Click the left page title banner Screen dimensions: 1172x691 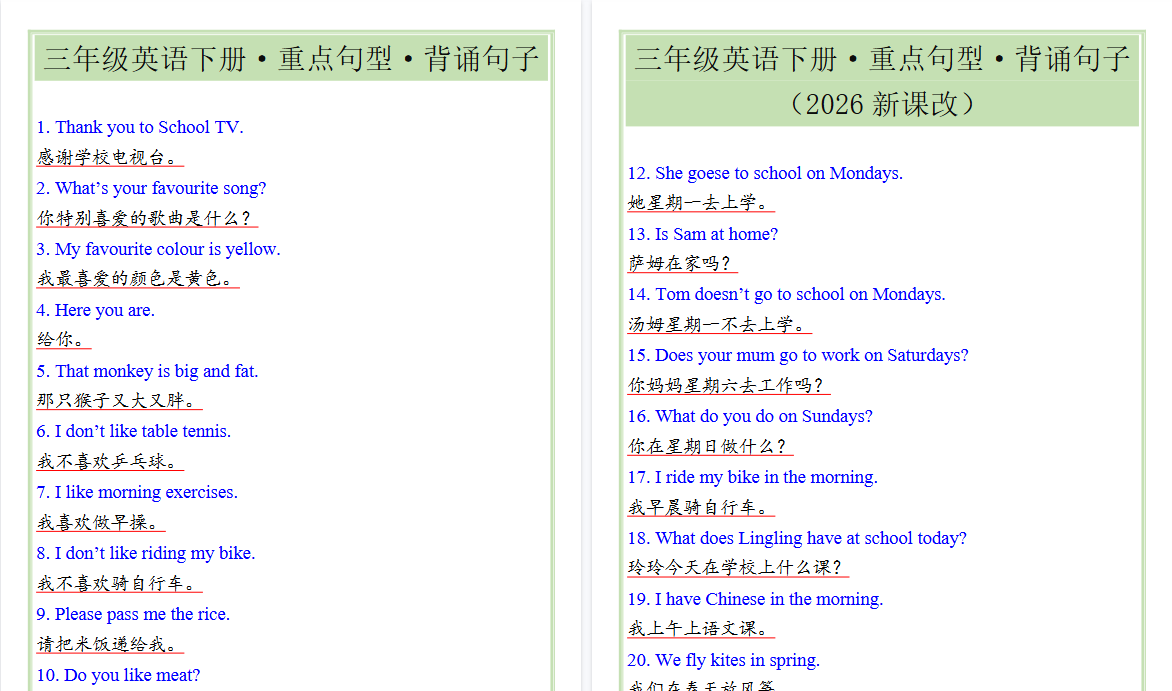pos(288,59)
